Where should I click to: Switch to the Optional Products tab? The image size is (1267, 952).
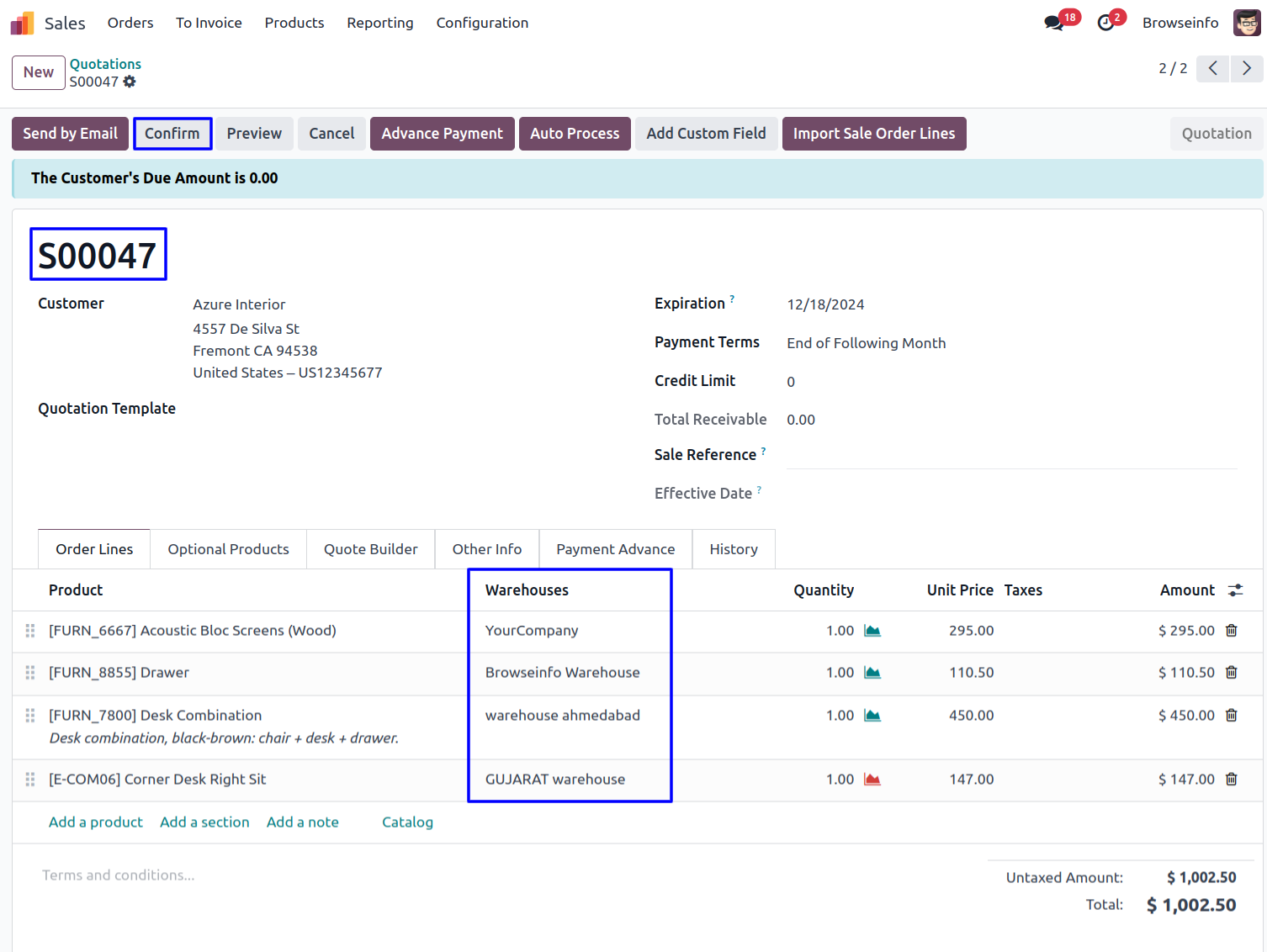point(228,549)
